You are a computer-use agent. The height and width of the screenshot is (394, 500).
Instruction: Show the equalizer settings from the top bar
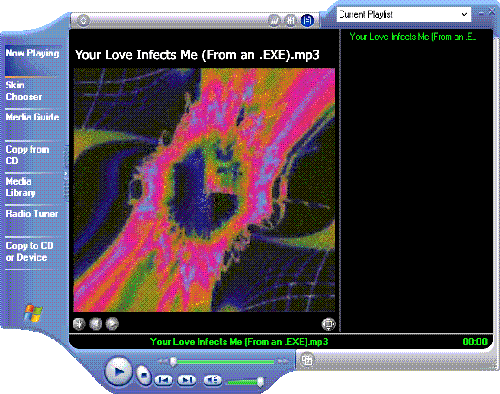click(x=291, y=21)
